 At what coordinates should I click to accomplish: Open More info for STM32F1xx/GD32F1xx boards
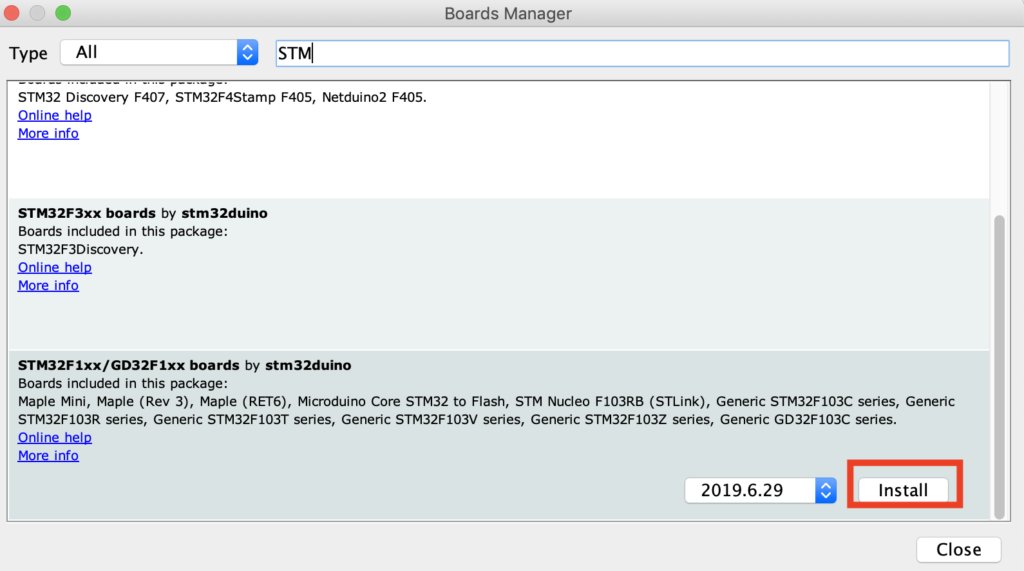coord(48,455)
